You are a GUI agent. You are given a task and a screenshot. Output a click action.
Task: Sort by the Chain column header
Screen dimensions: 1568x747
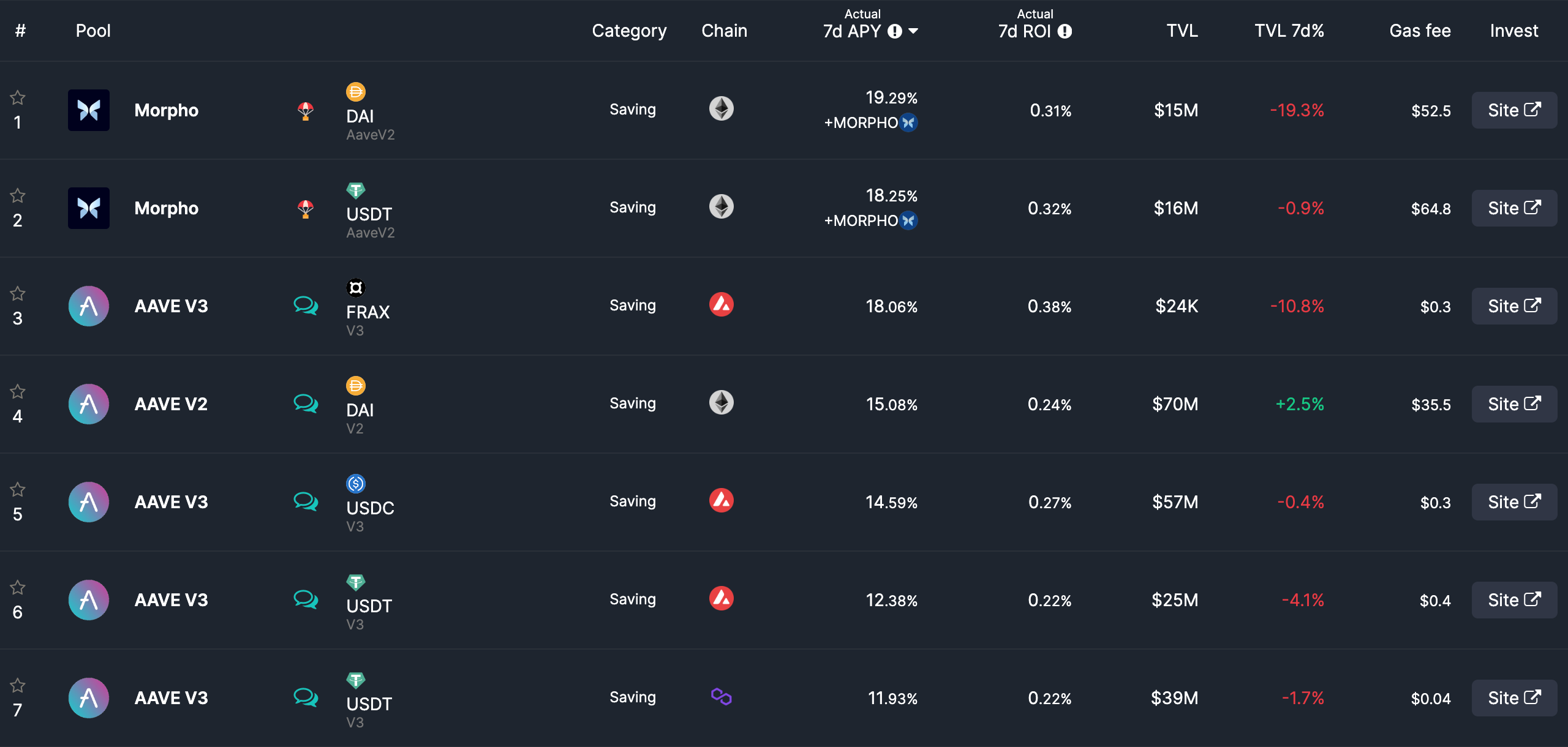coord(724,31)
